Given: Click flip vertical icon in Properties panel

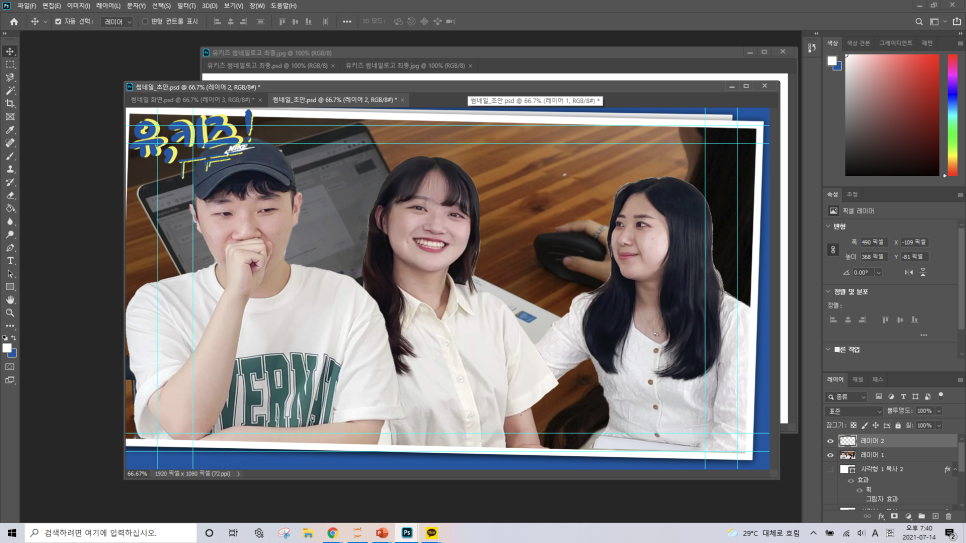Looking at the screenshot, I should pos(923,272).
